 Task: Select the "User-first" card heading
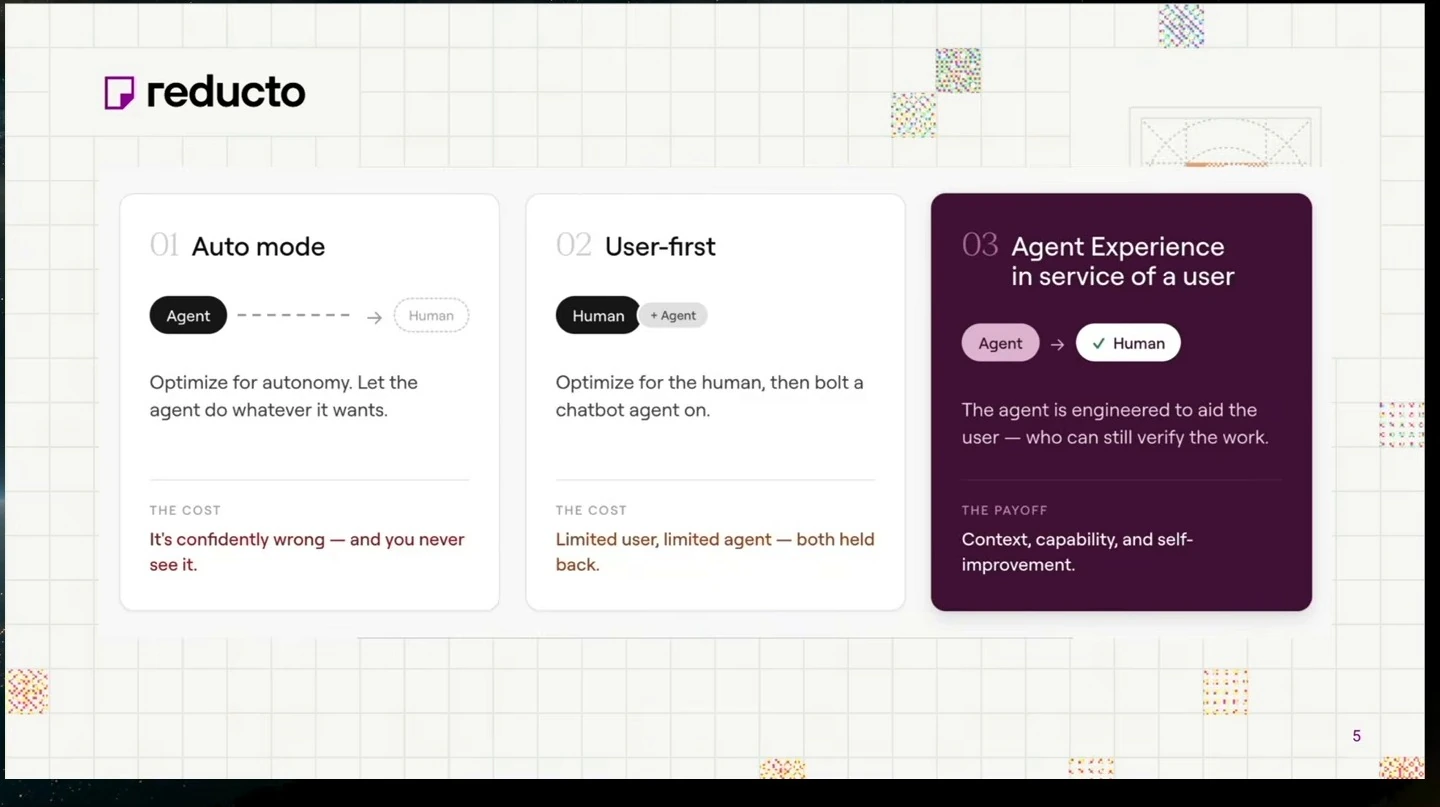[660, 247]
